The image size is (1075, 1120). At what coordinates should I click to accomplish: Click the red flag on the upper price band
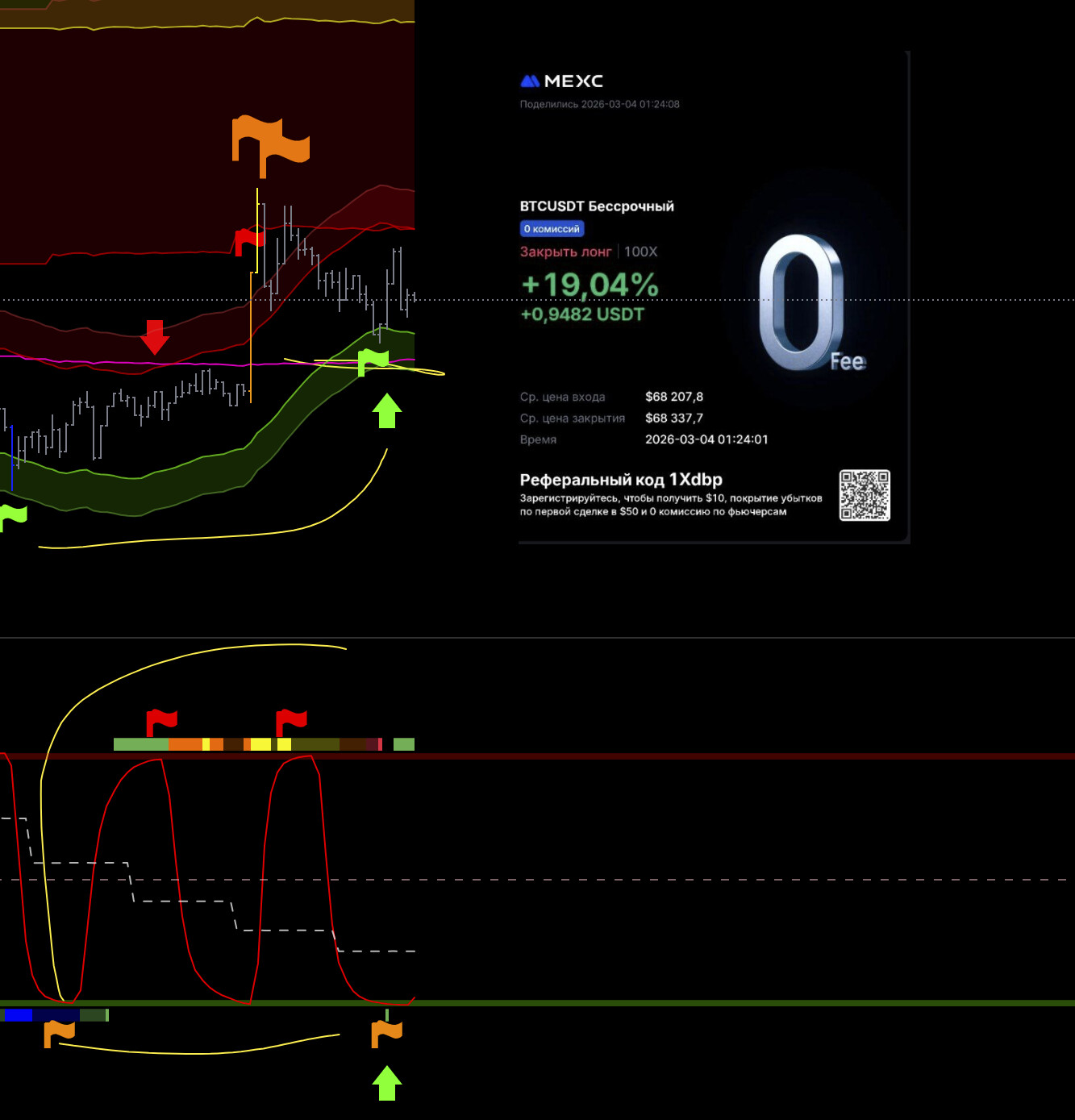click(248, 240)
